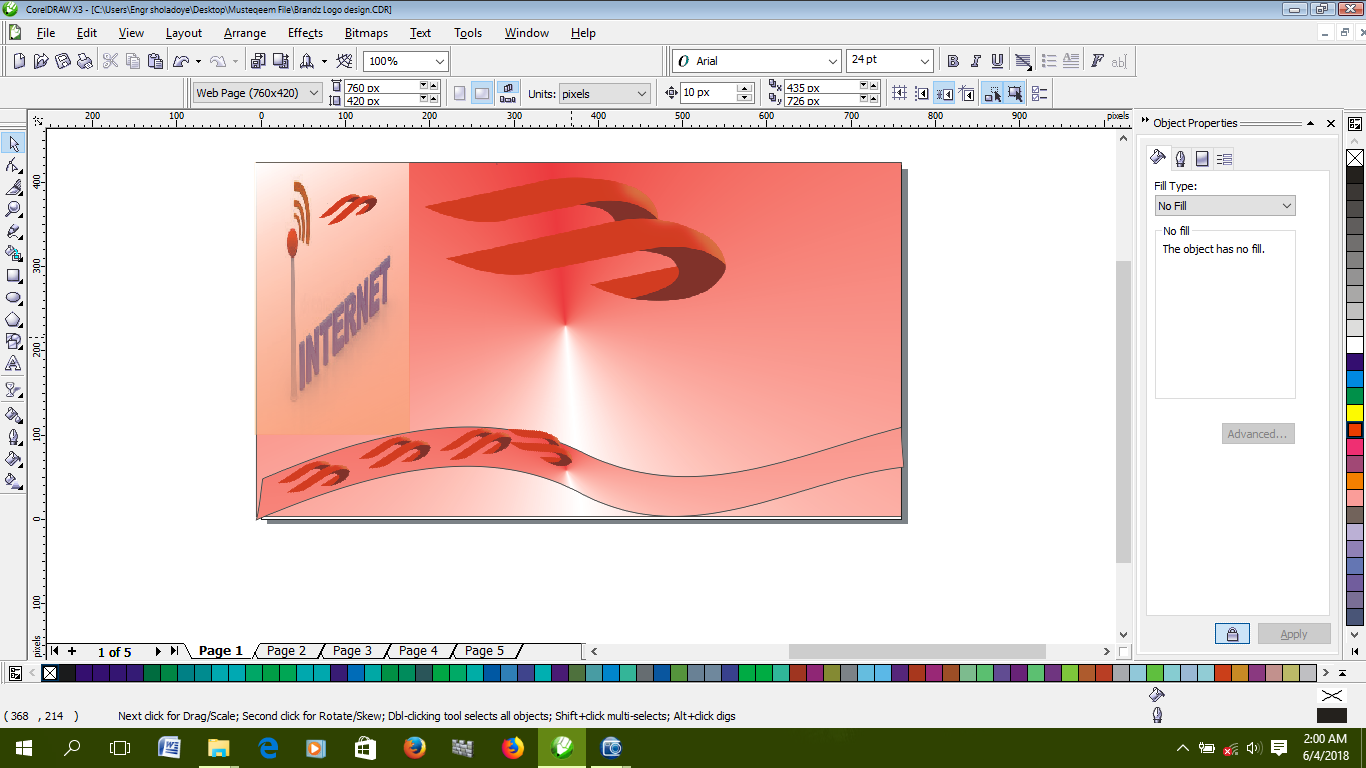This screenshot has width=1366, height=768.
Task: Toggle italic text formatting
Action: [975, 60]
